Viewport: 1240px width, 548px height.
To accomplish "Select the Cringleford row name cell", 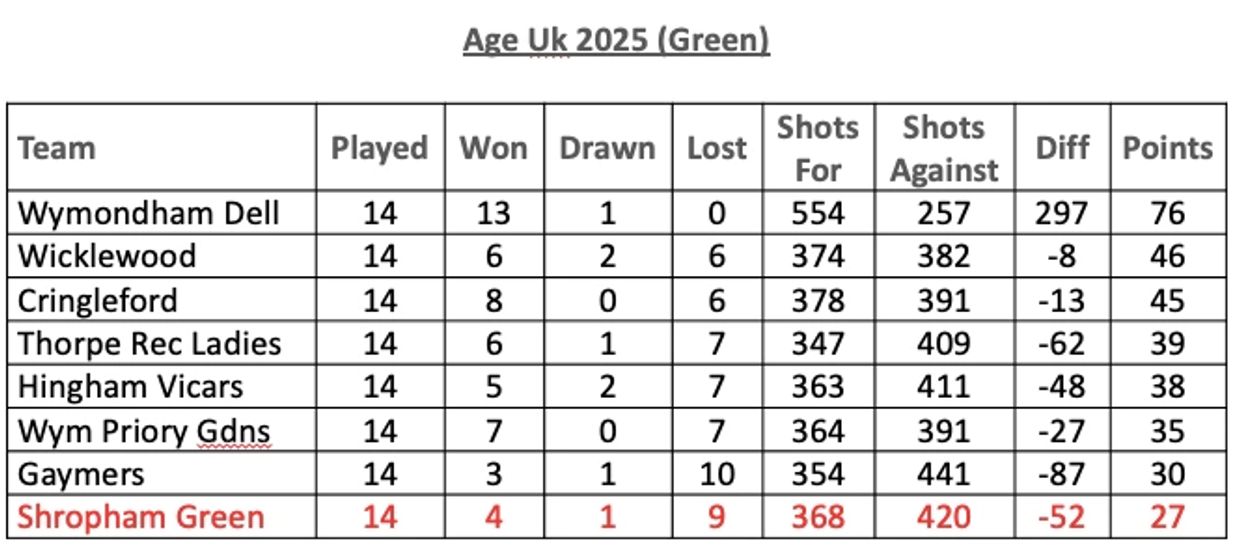I will (98, 300).
